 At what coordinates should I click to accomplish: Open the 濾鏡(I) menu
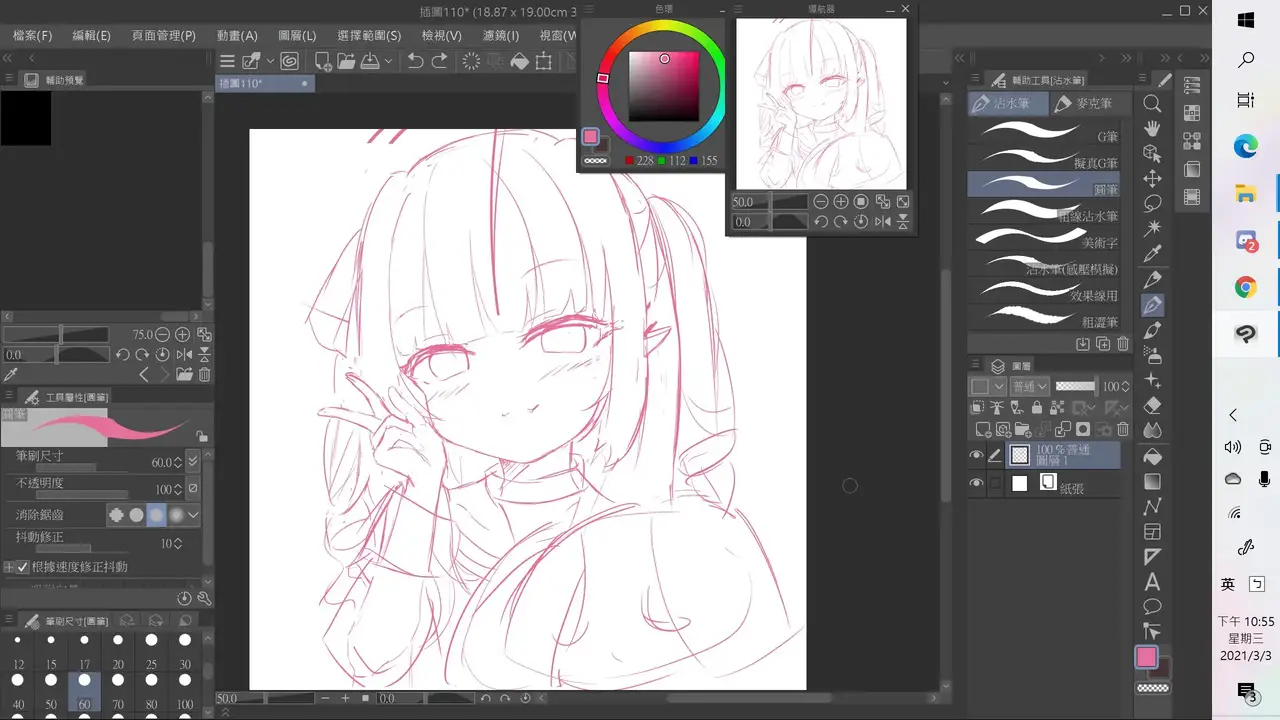(501, 35)
